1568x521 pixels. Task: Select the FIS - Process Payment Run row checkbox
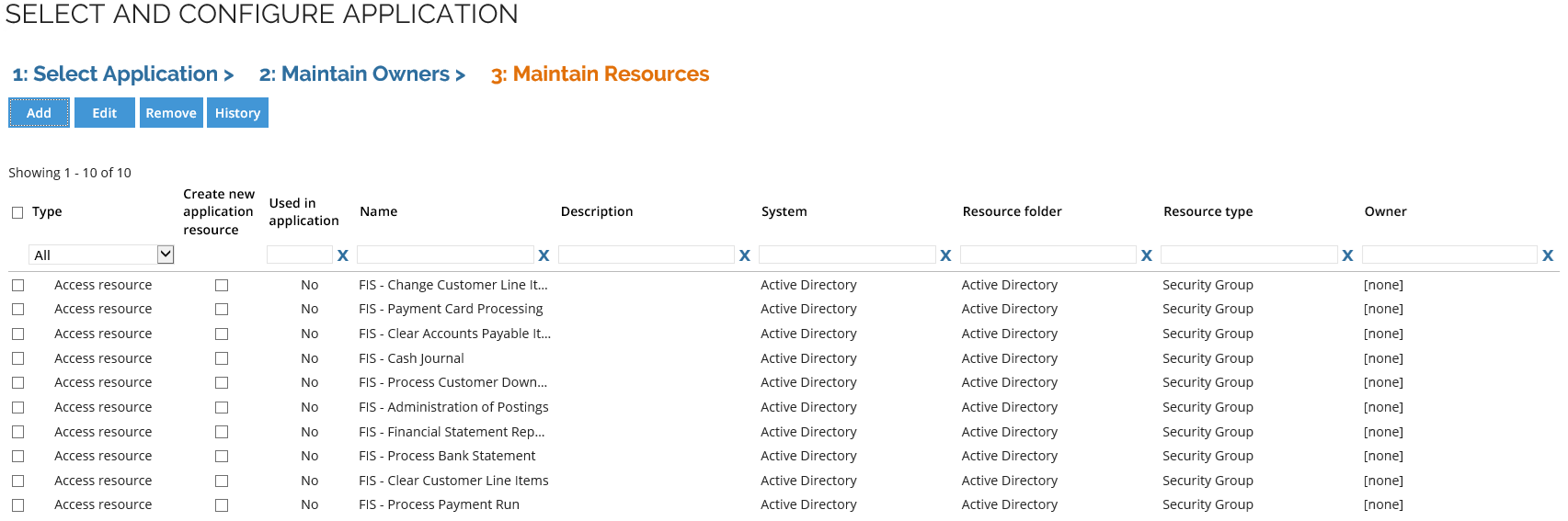(x=17, y=505)
